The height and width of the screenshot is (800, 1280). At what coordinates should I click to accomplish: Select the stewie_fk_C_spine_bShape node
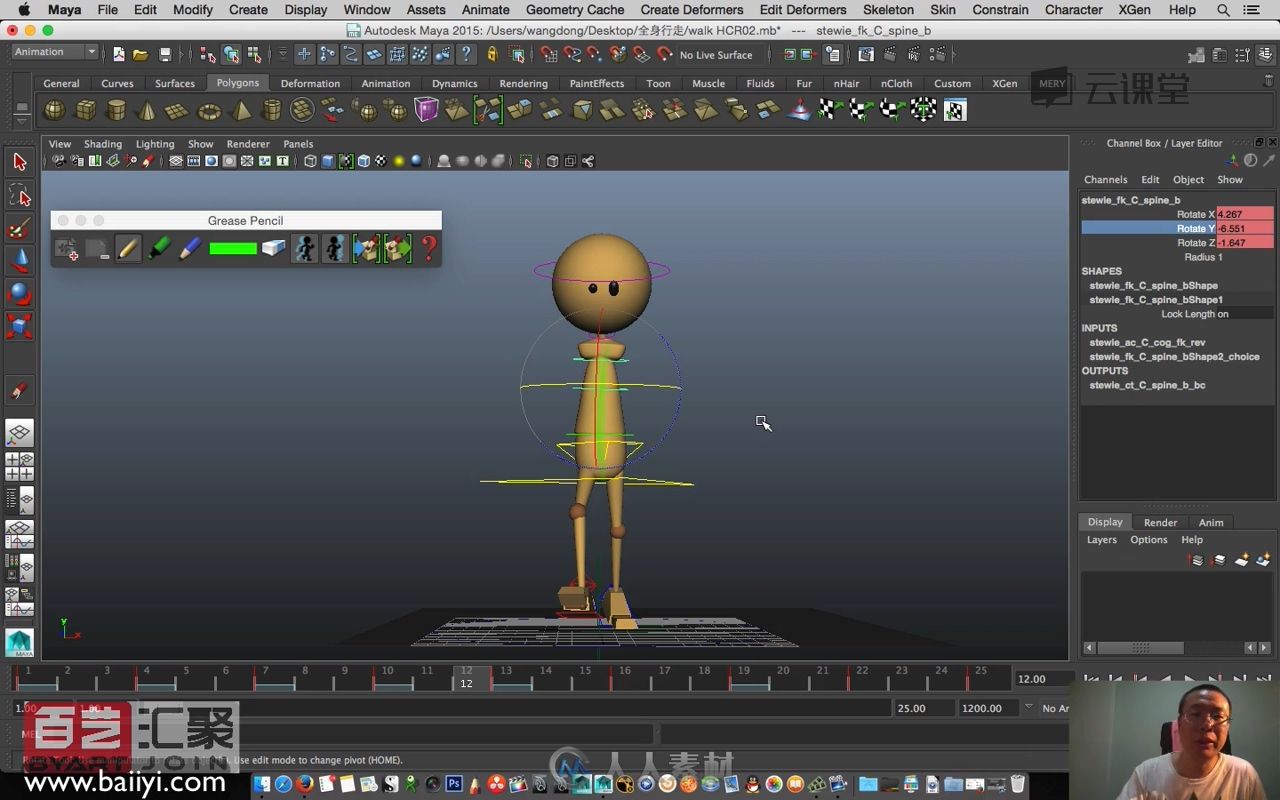[1153, 286]
